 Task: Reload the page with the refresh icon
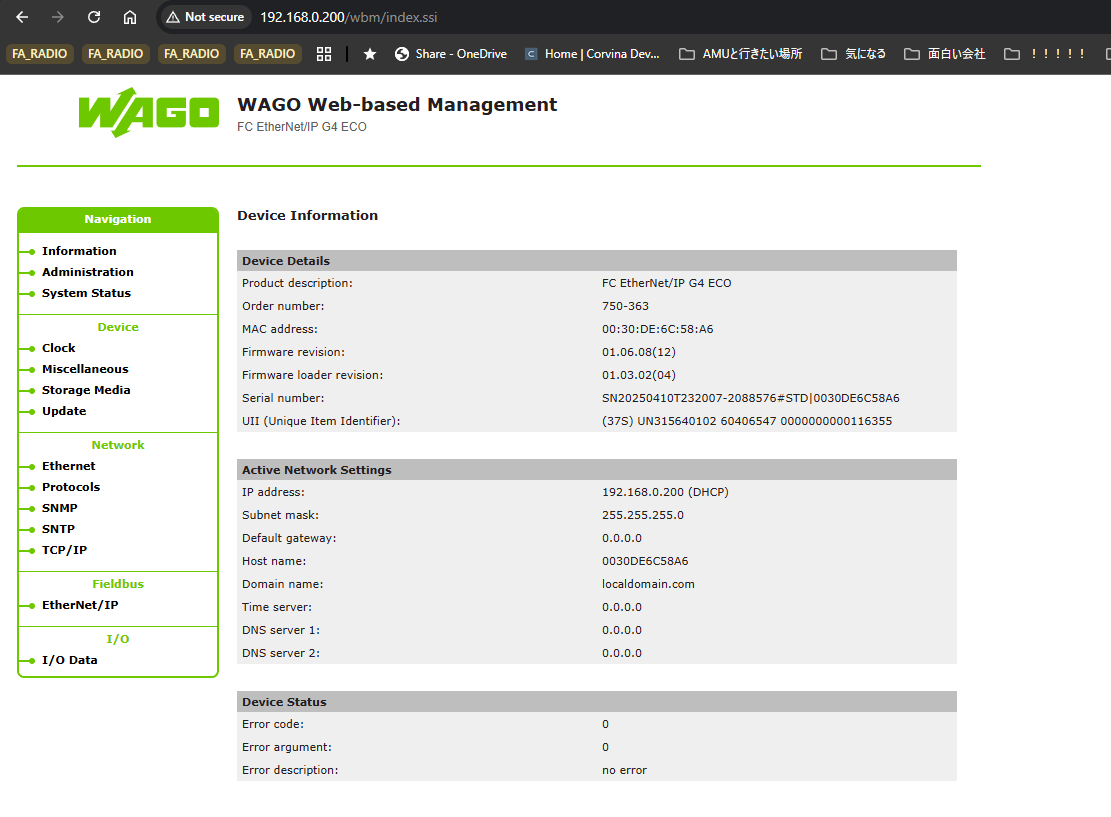click(x=94, y=17)
